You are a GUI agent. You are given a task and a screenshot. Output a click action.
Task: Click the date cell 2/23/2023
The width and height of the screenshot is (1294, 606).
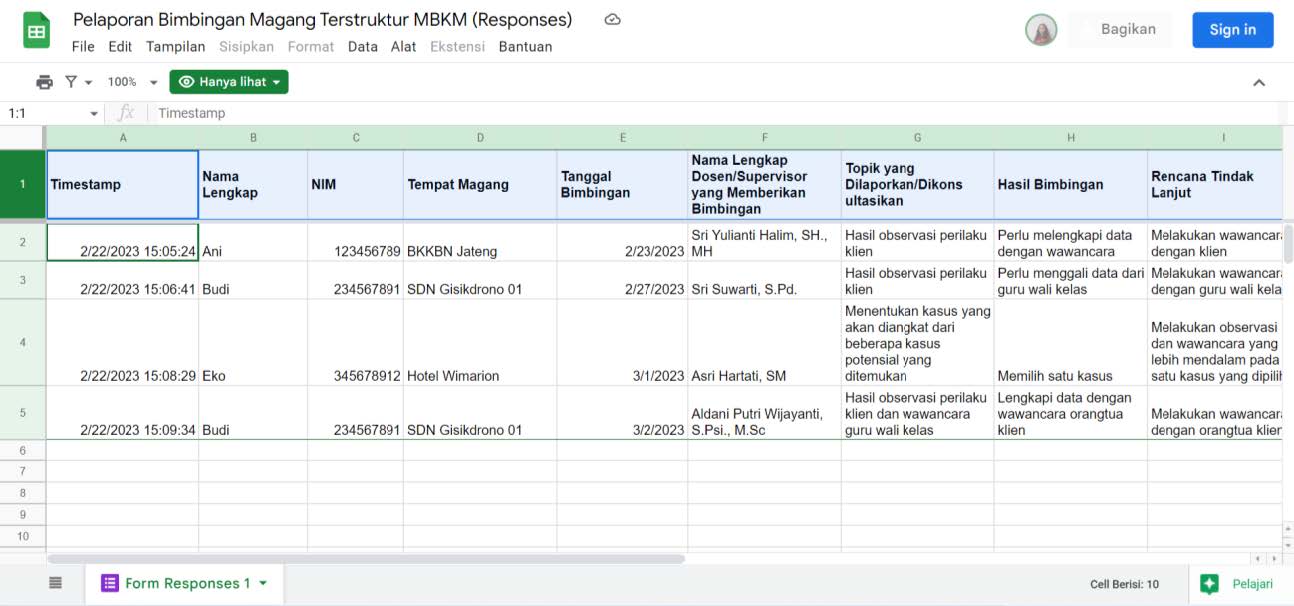click(x=622, y=242)
